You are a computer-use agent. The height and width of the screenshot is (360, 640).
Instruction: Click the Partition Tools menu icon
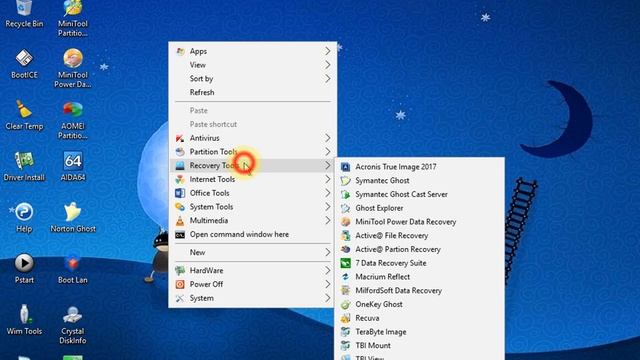coord(180,152)
